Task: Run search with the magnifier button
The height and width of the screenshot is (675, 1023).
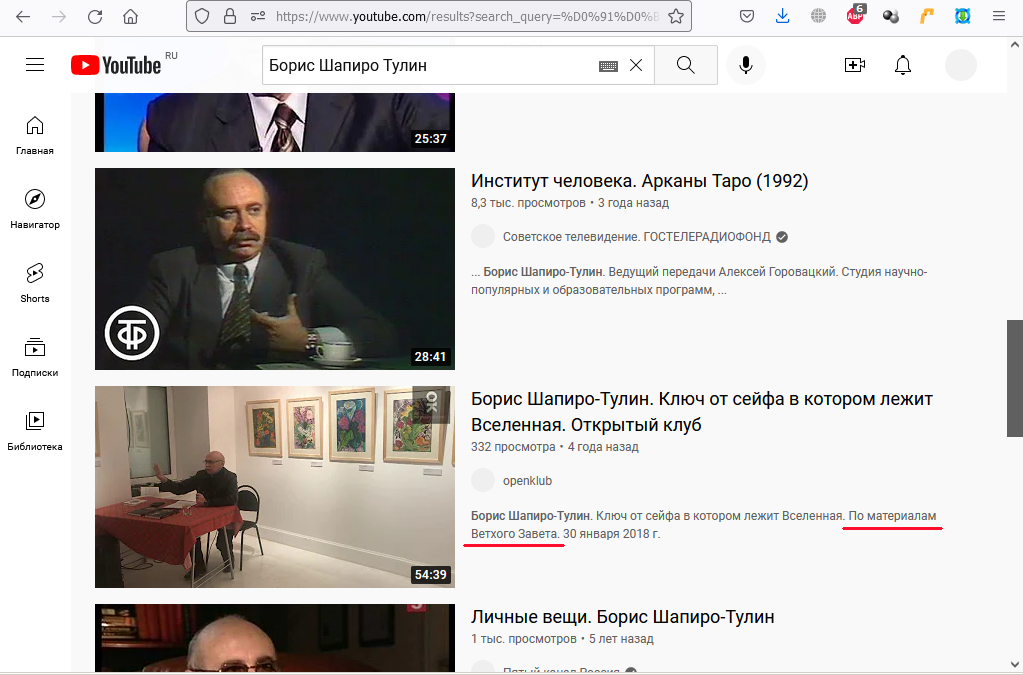Action: 686,65
